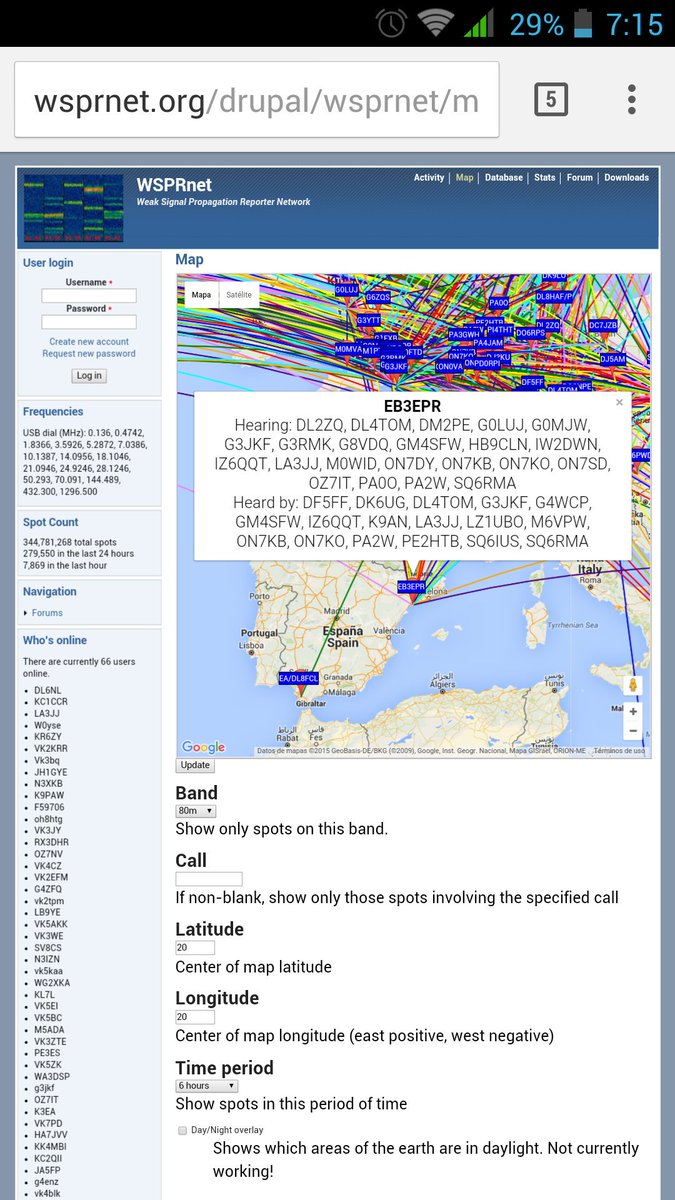The width and height of the screenshot is (675, 1200).
Task: Open the Forum menu item
Action: pos(580,178)
